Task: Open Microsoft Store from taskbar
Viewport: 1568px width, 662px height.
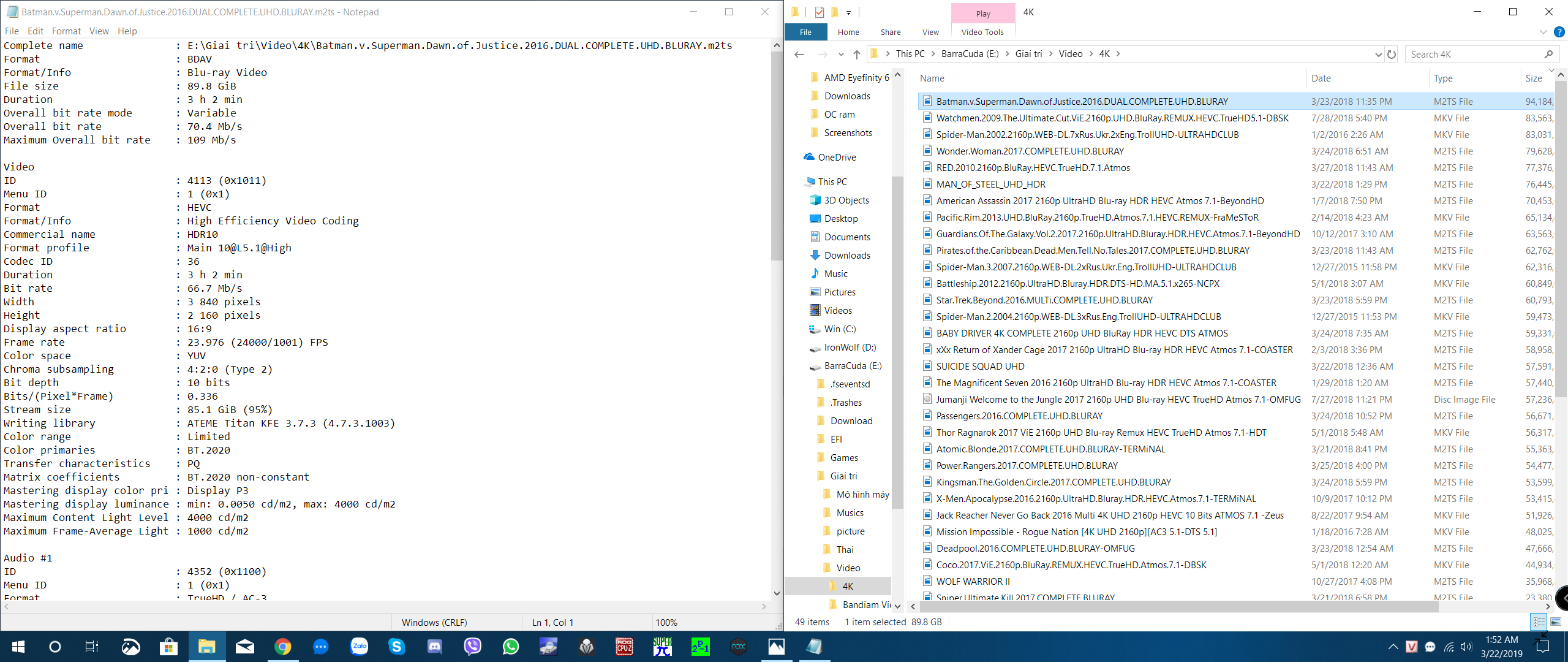Action: [x=168, y=647]
